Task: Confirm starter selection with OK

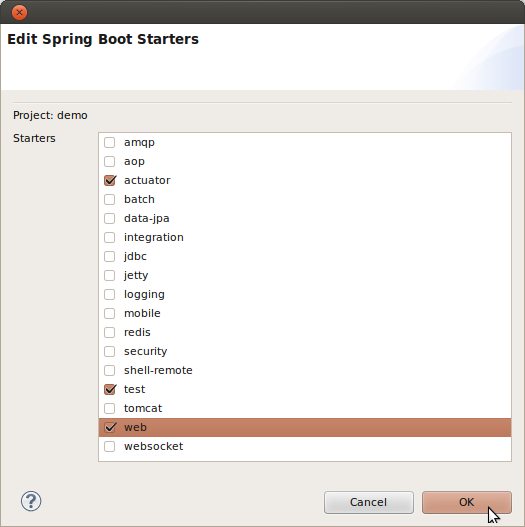Action: pyautogui.click(x=467, y=502)
